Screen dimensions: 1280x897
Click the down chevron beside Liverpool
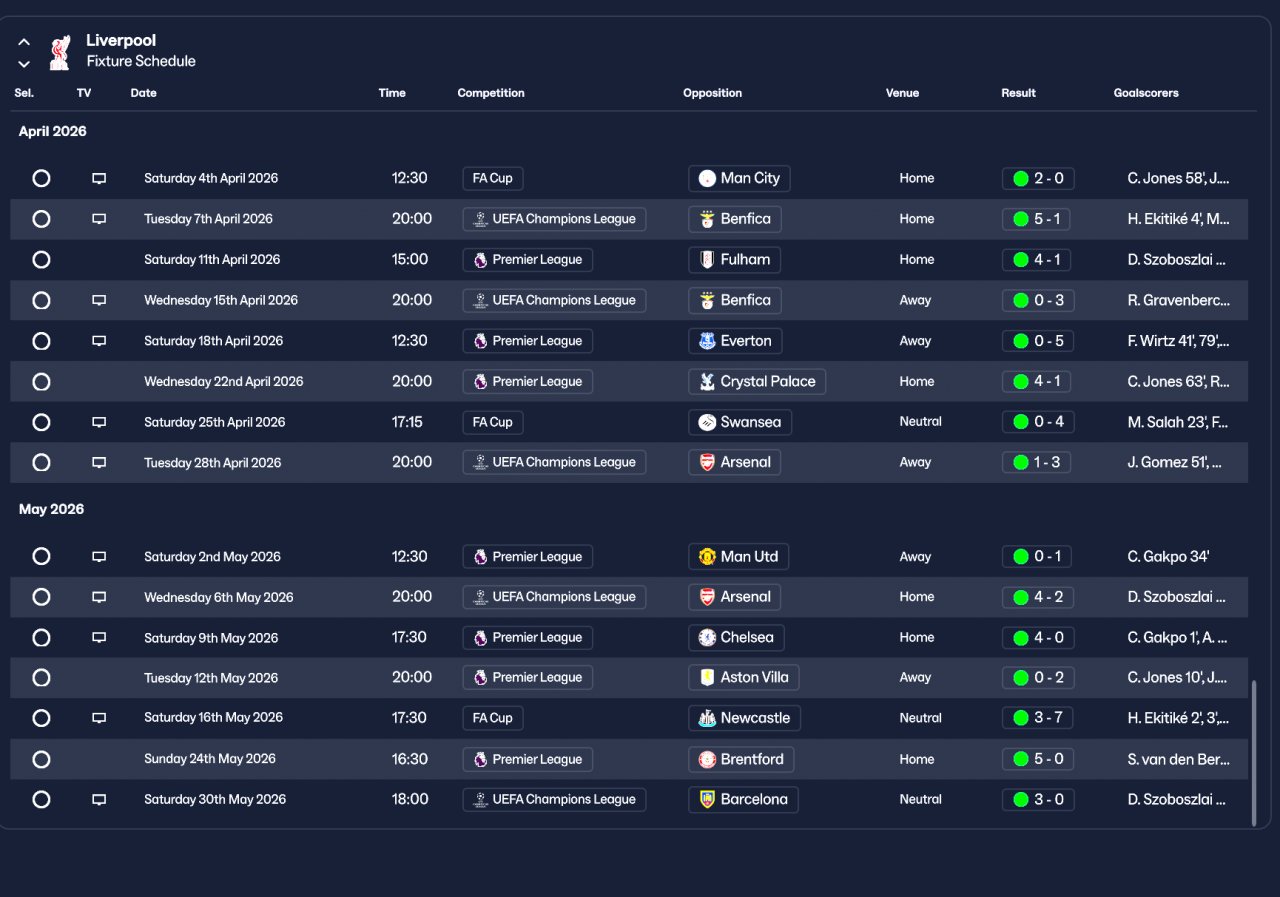[24, 64]
